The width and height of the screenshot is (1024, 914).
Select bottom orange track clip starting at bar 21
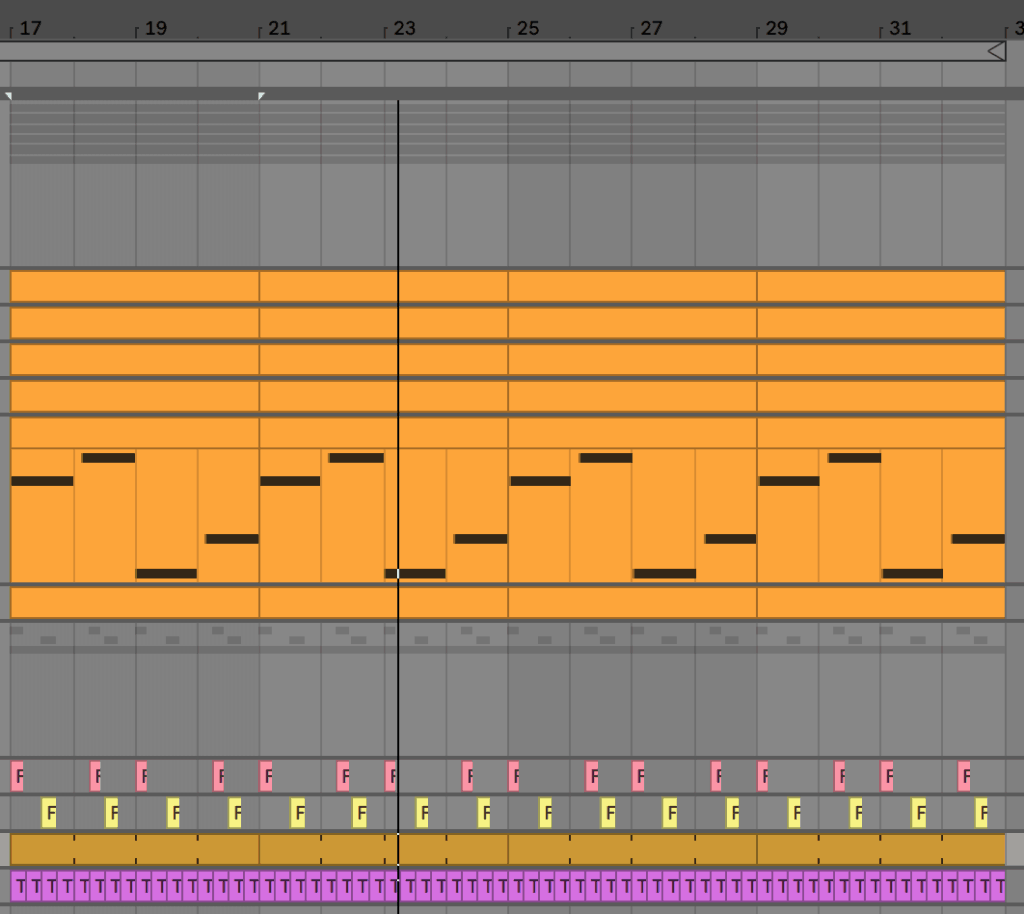[x=383, y=603]
